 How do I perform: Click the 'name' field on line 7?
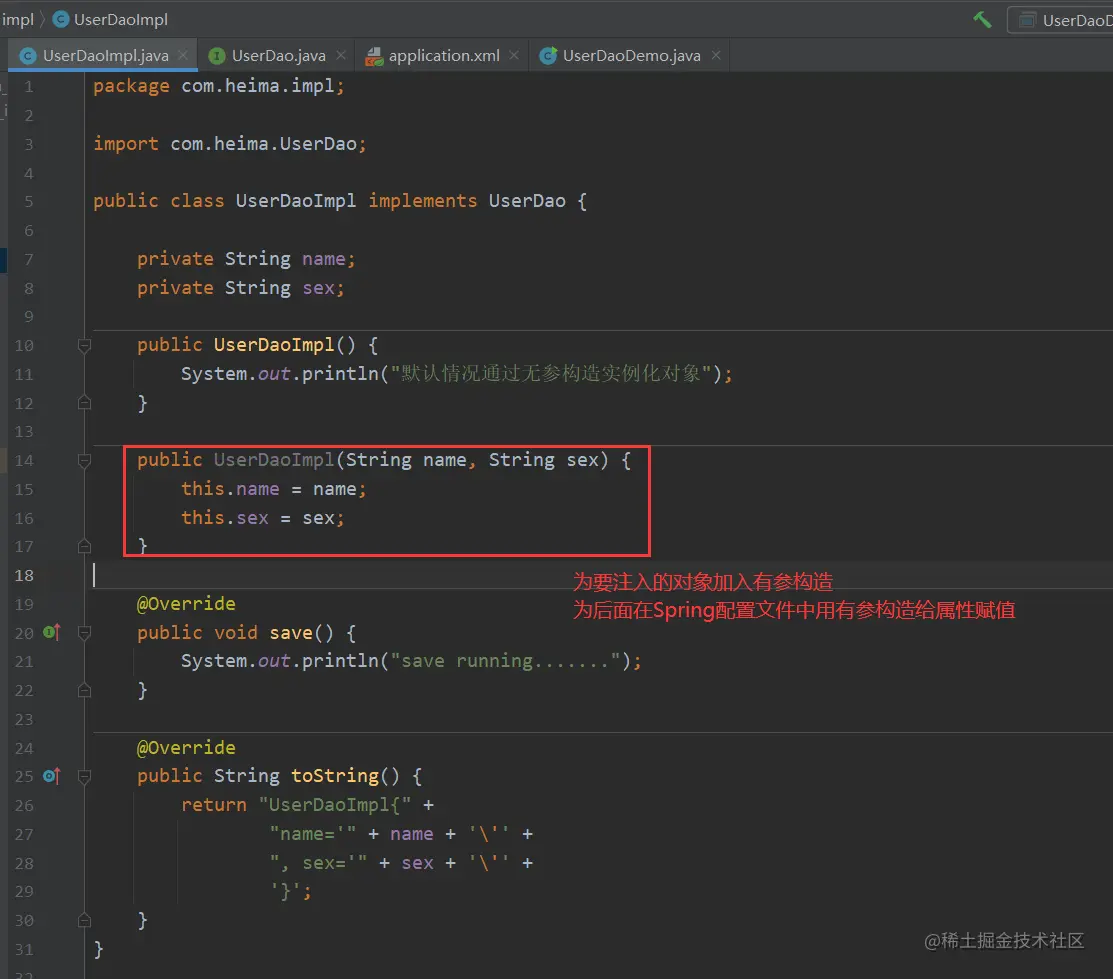point(324,259)
